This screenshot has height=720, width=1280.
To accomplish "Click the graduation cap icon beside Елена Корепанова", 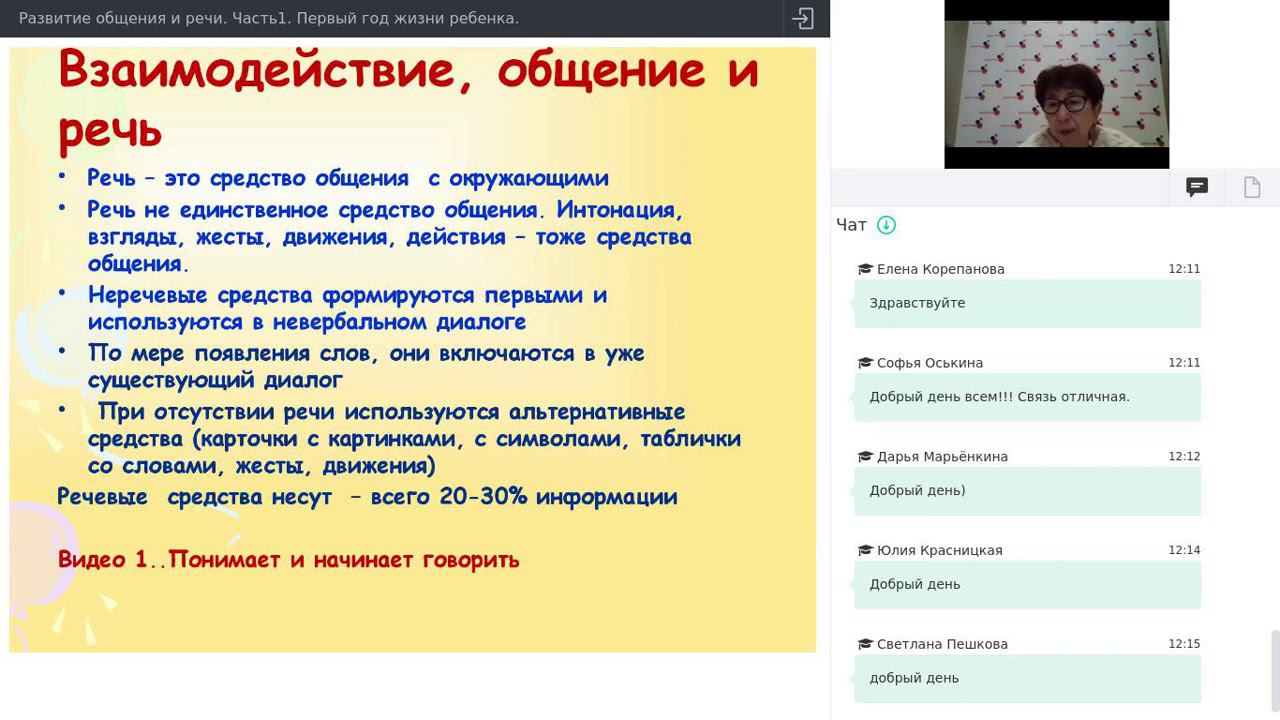I will click(x=865, y=269).
